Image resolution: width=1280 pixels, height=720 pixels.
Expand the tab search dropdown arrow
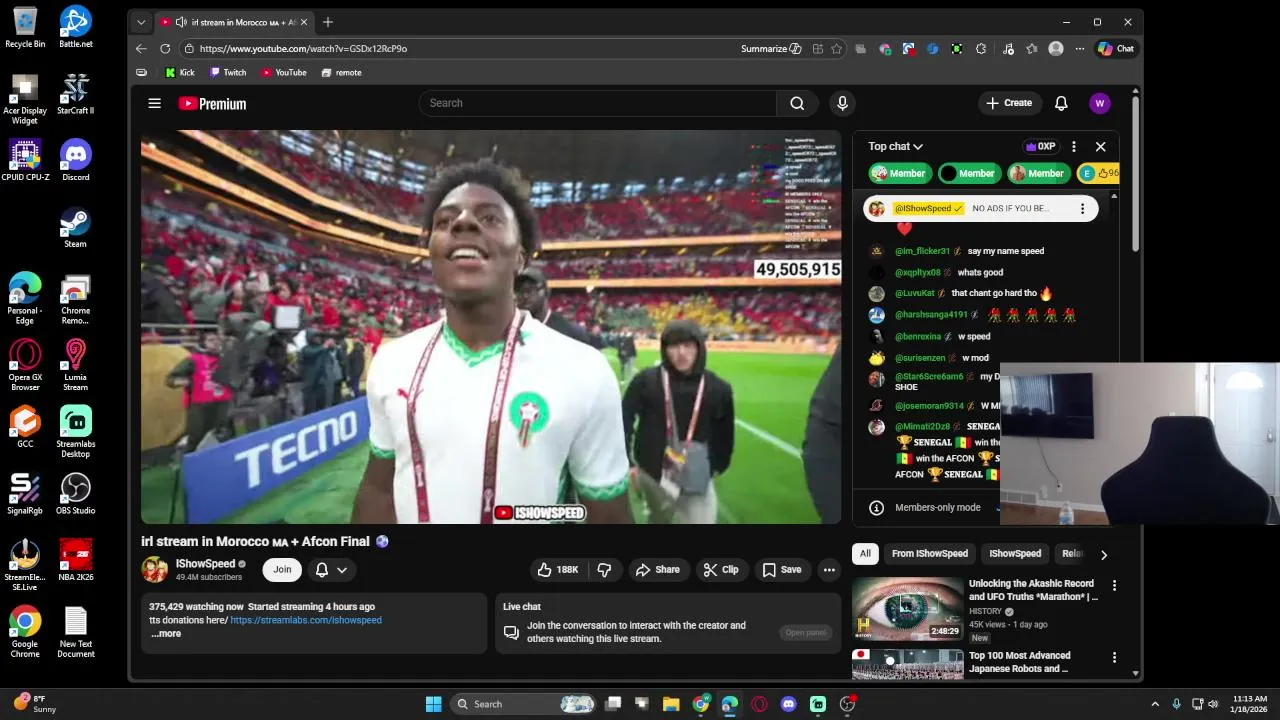coord(141,22)
